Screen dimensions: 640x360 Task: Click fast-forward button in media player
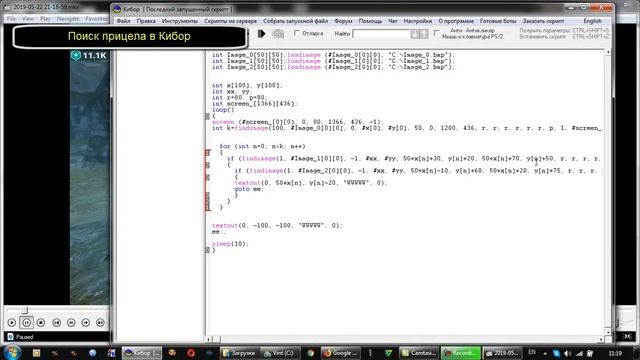86,322
